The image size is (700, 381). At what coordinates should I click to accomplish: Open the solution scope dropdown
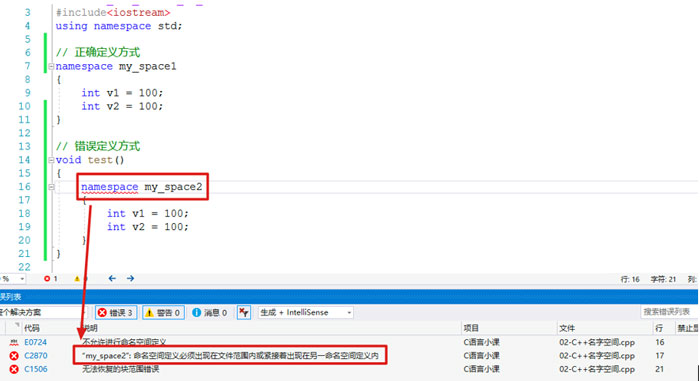tap(44, 312)
